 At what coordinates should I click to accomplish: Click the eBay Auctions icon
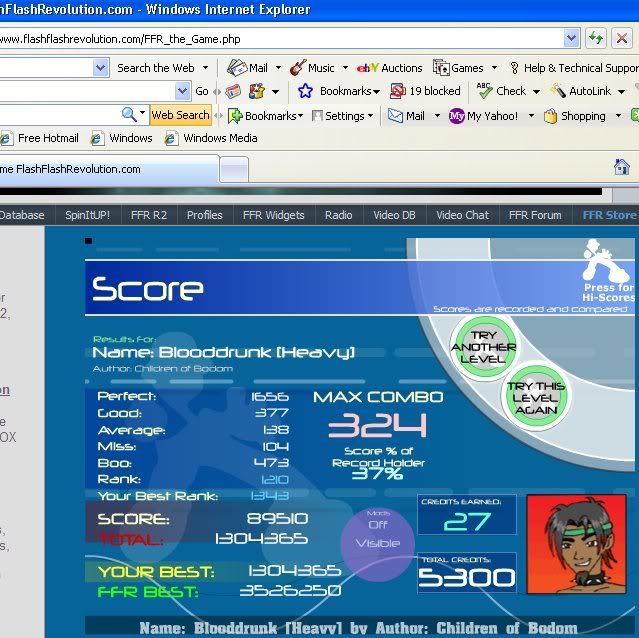pos(367,68)
